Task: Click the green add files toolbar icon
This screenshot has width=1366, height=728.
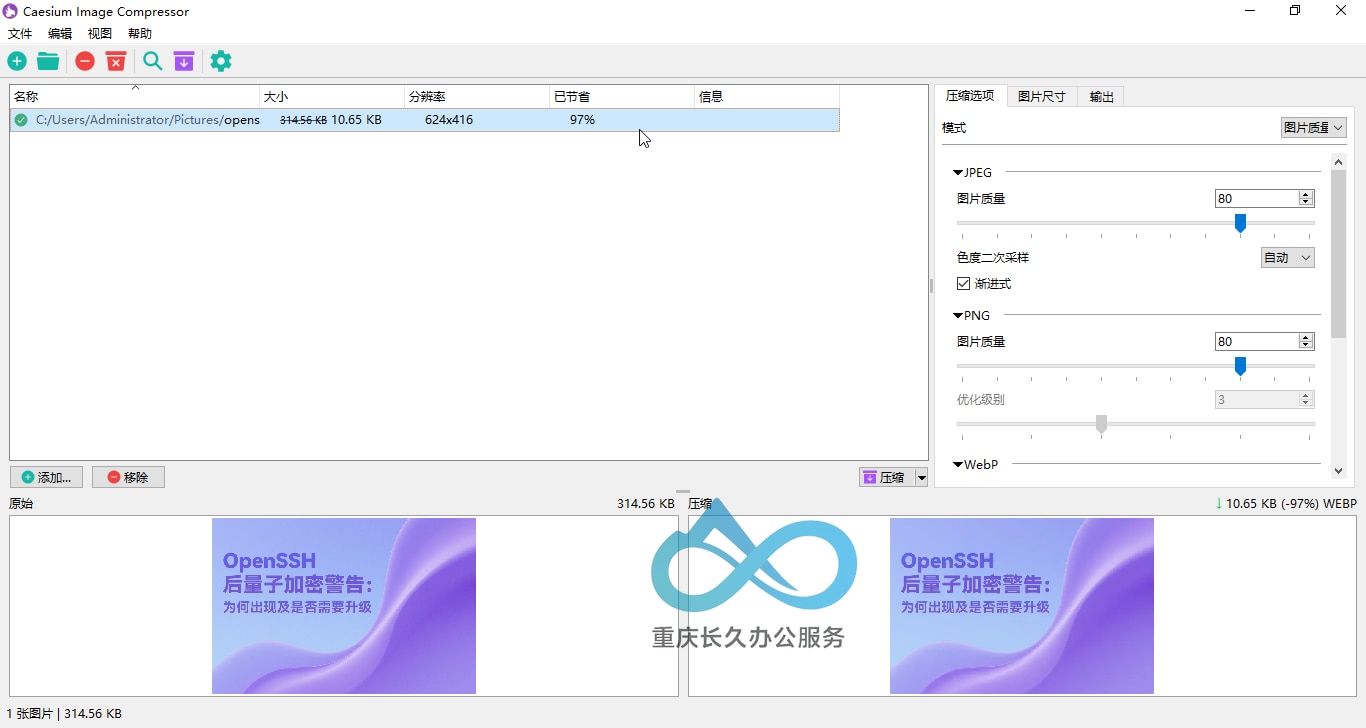Action: click(x=17, y=62)
